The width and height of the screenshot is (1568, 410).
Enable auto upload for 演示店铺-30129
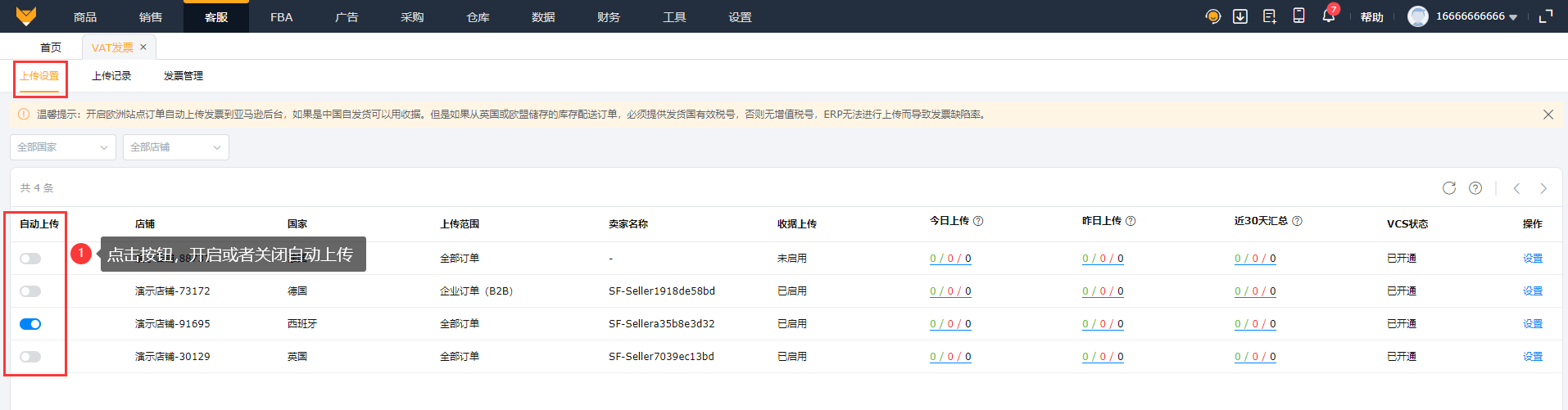[x=30, y=357]
